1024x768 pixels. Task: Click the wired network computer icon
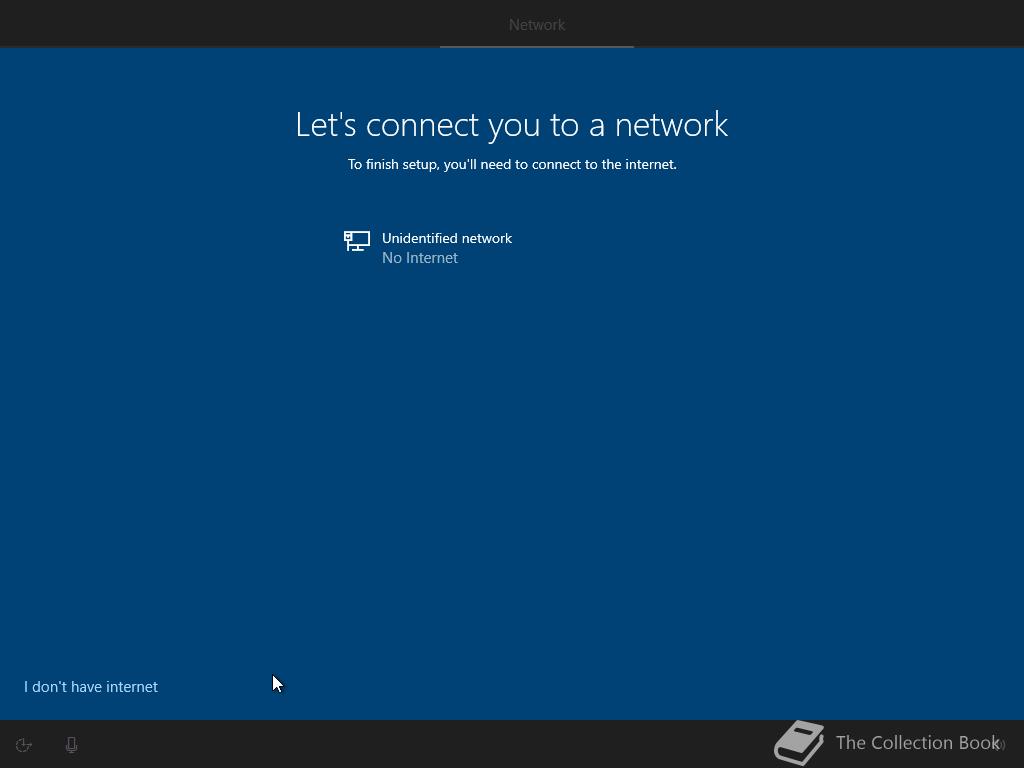[x=357, y=241]
